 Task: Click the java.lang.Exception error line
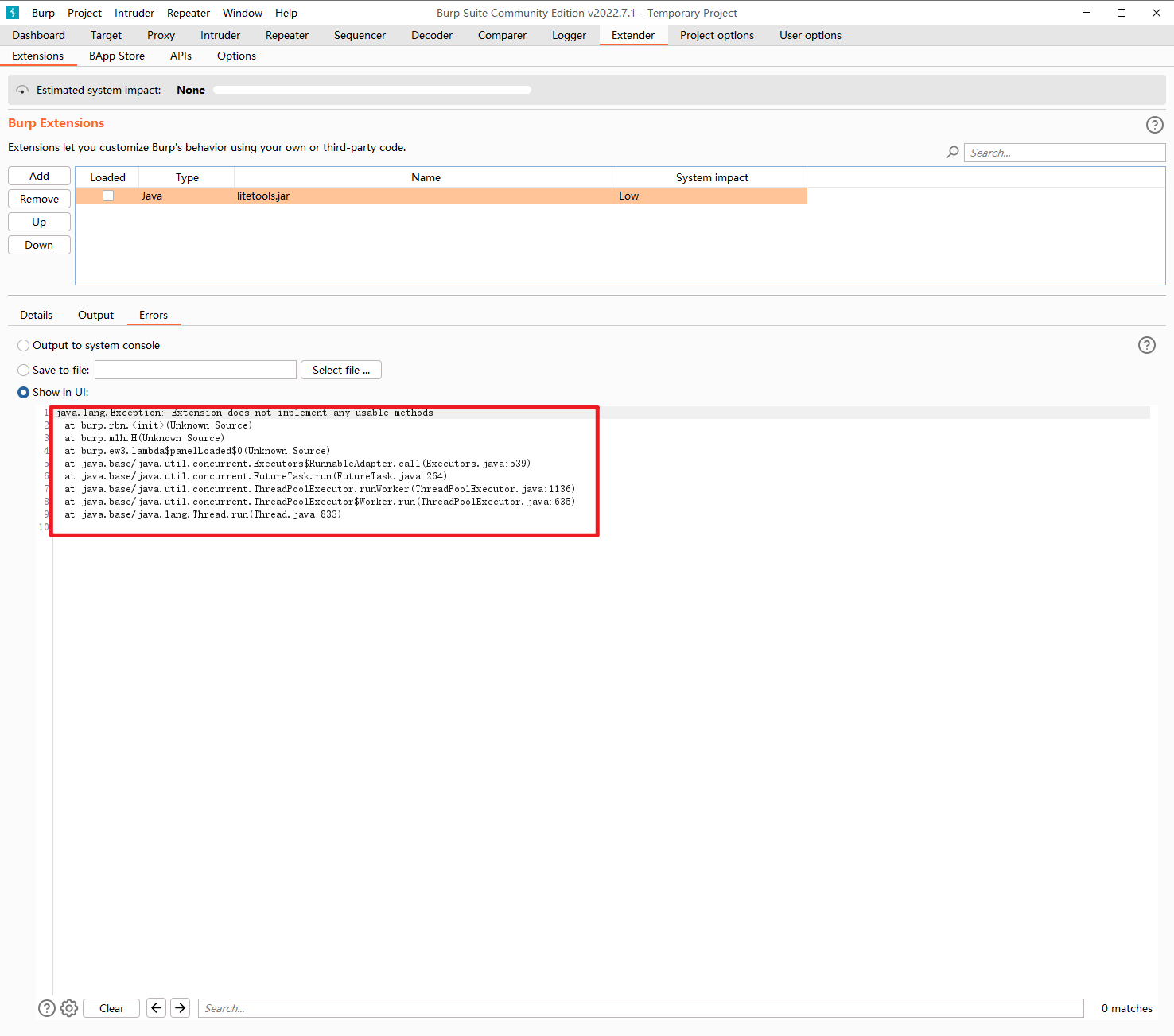(244, 413)
